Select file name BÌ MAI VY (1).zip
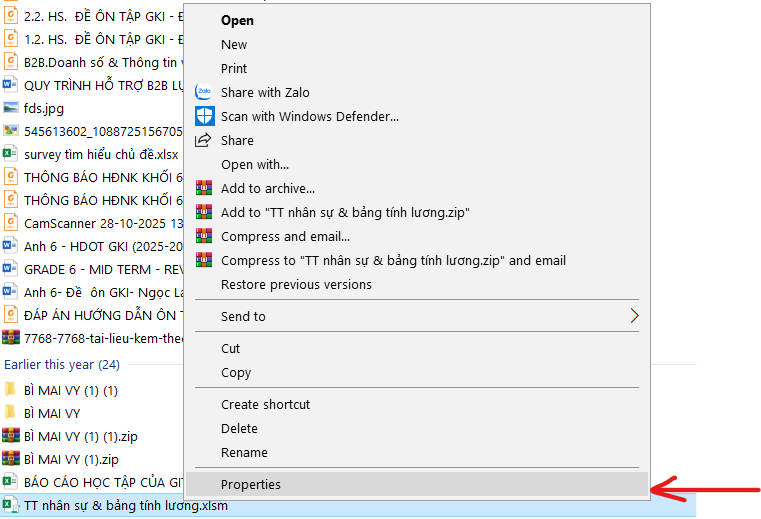 [71, 459]
